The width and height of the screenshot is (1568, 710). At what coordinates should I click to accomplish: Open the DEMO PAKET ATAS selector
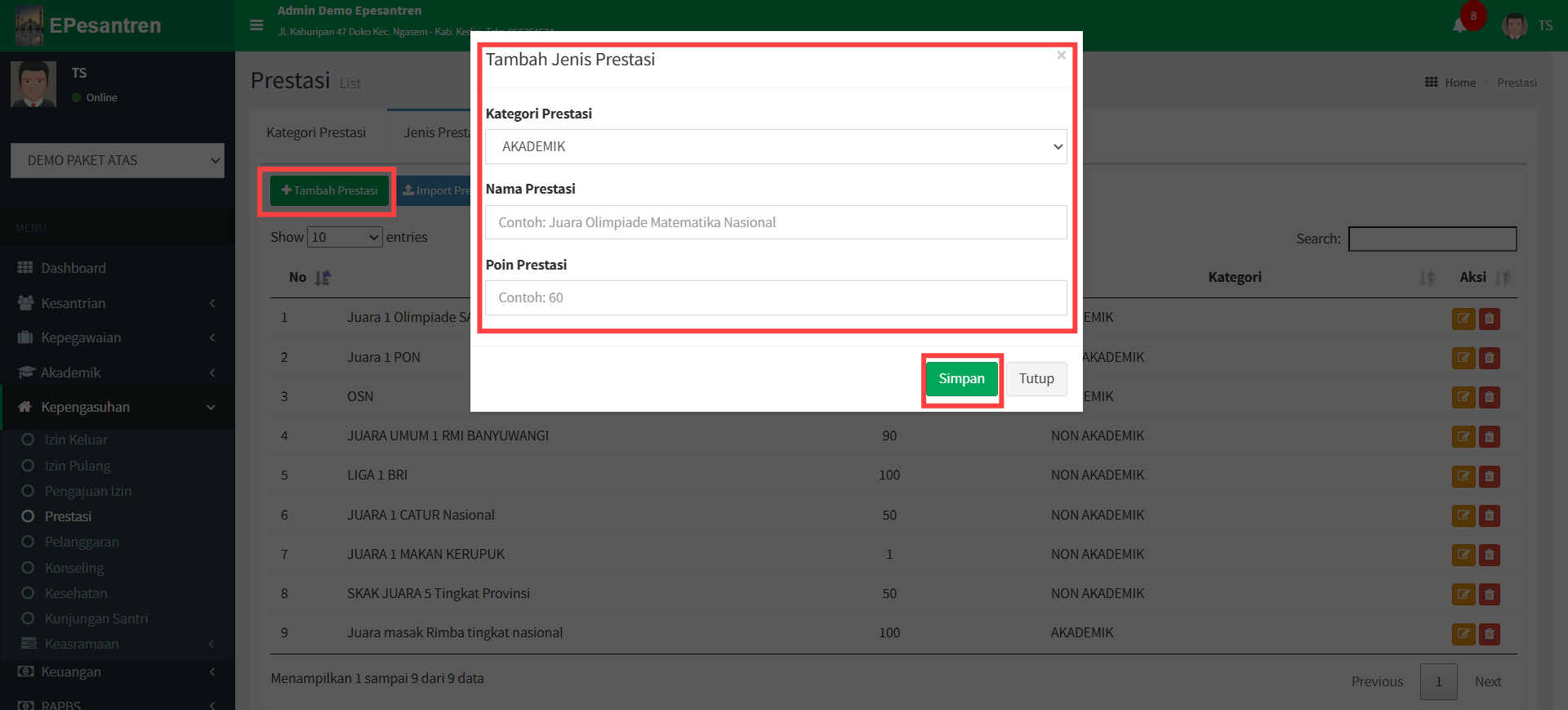pyautogui.click(x=118, y=161)
